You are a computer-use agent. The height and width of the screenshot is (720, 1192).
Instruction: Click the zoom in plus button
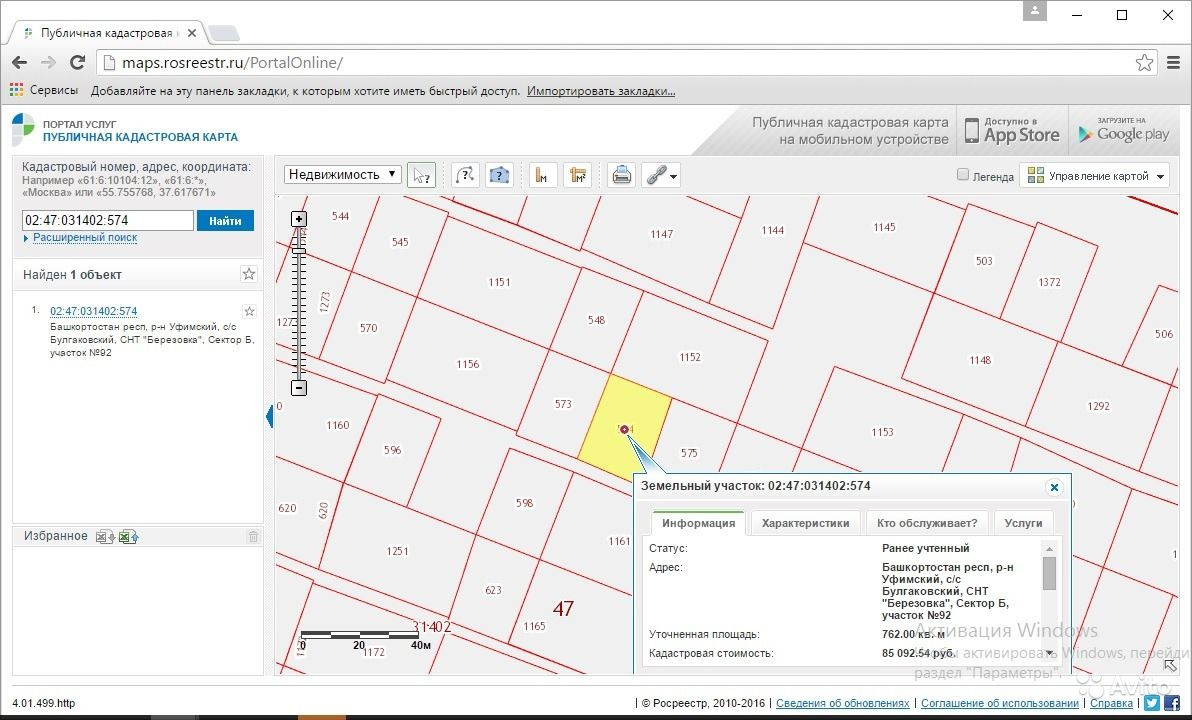tap(298, 219)
